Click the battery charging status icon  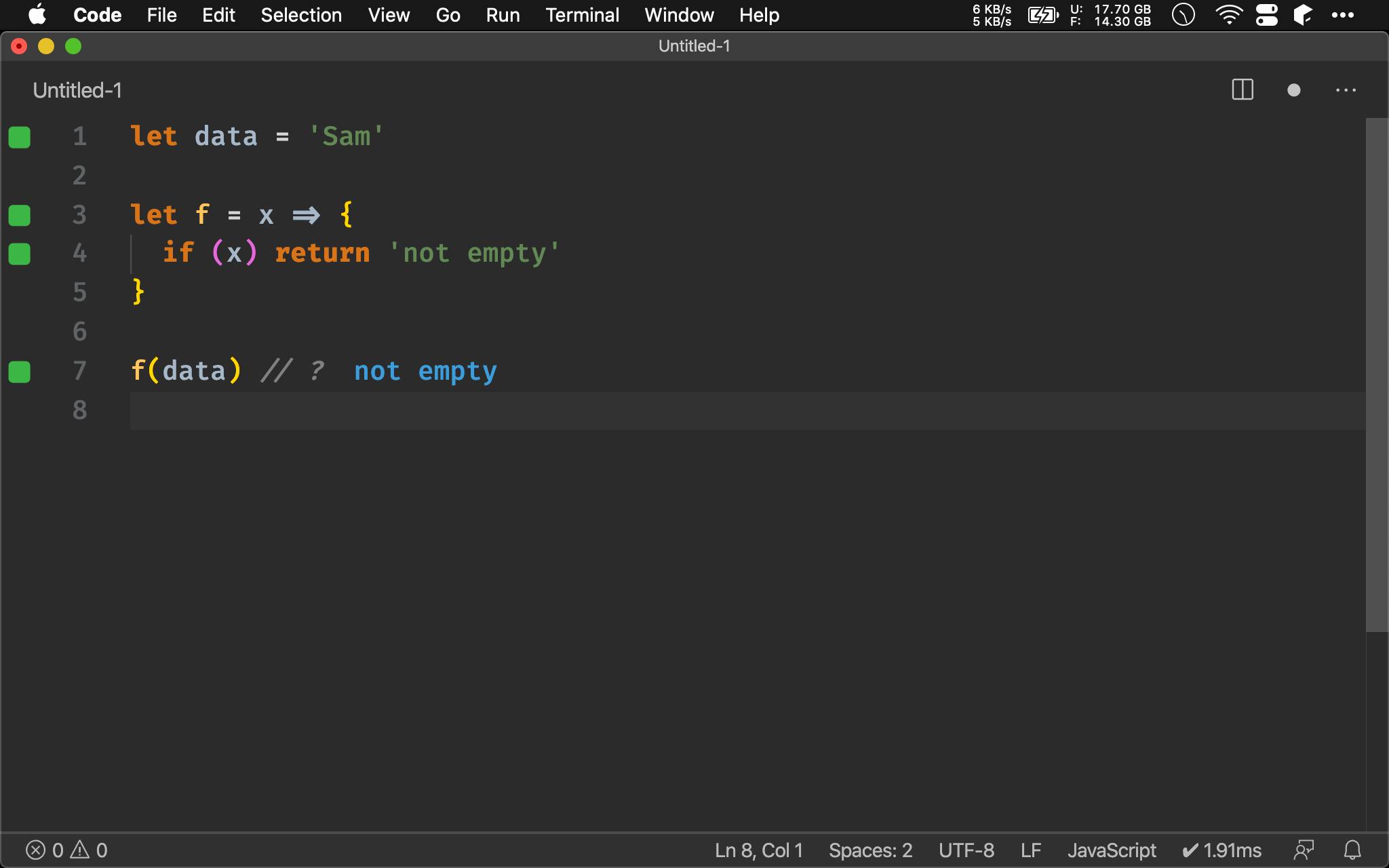pos(1043,15)
